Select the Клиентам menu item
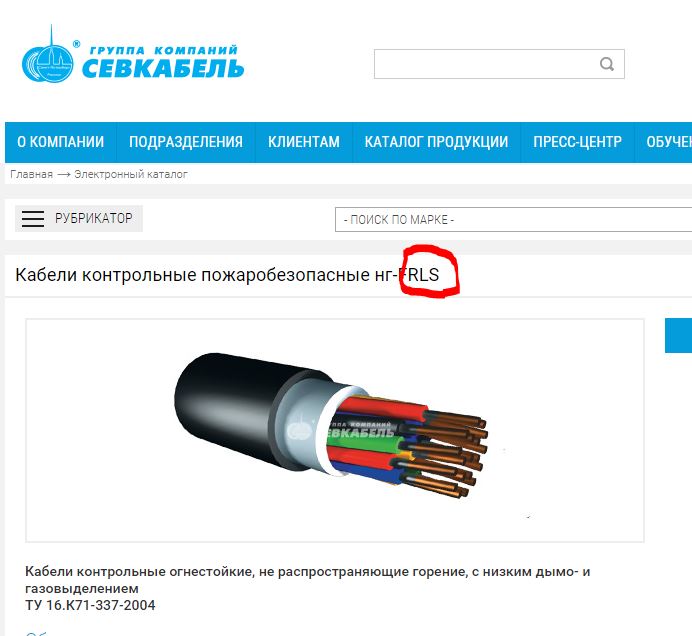The height and width of the screenshot is (636, 692). 304,142
